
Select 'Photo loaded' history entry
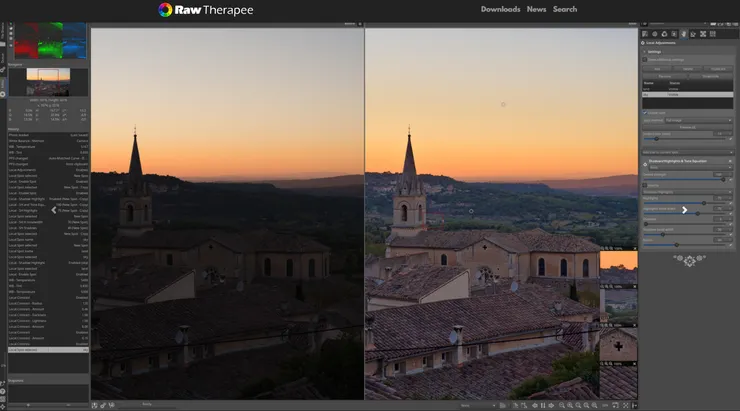tap(48, 135)
